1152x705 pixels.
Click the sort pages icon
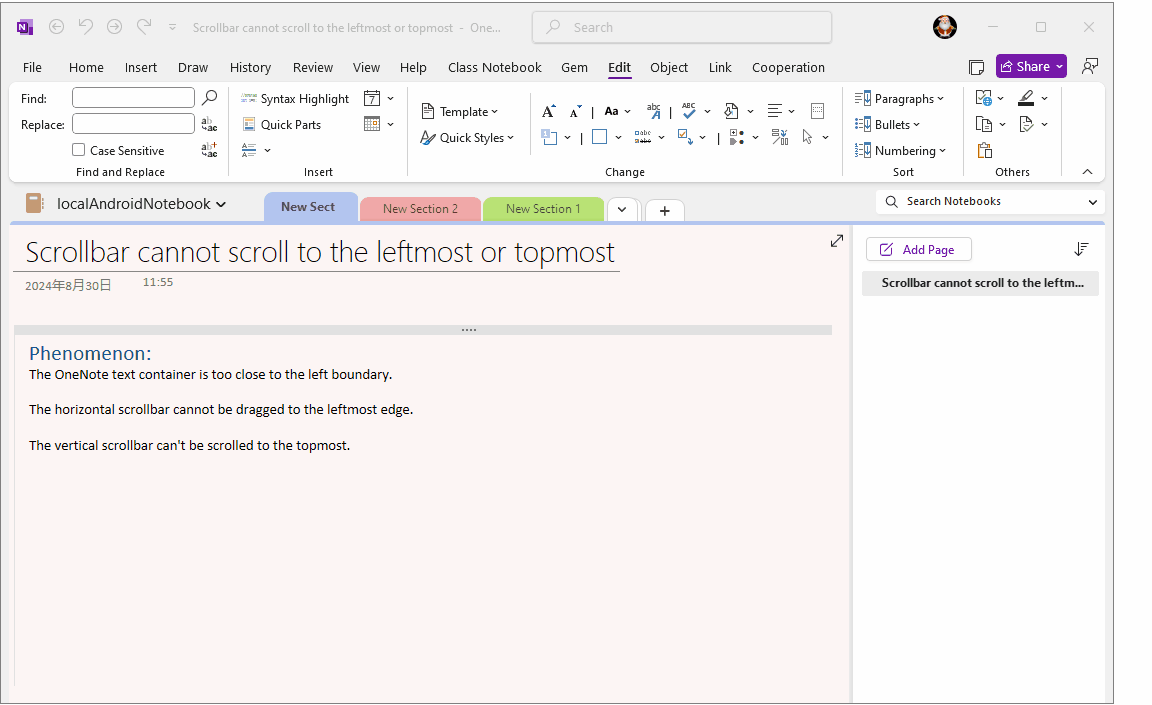click(x=1081, y=249)
